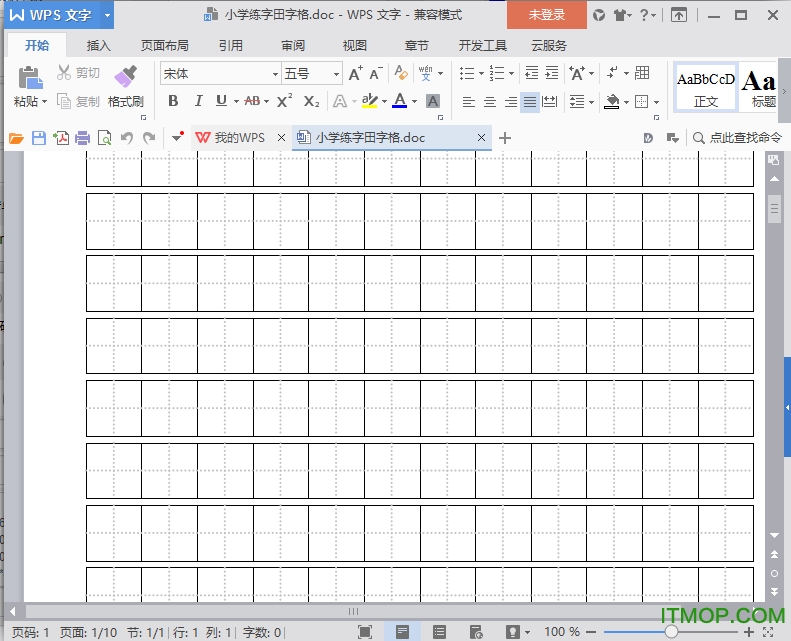Screen dimensions: 791x641
Task: Apply character shading icon
Action: tap(432, 101)
